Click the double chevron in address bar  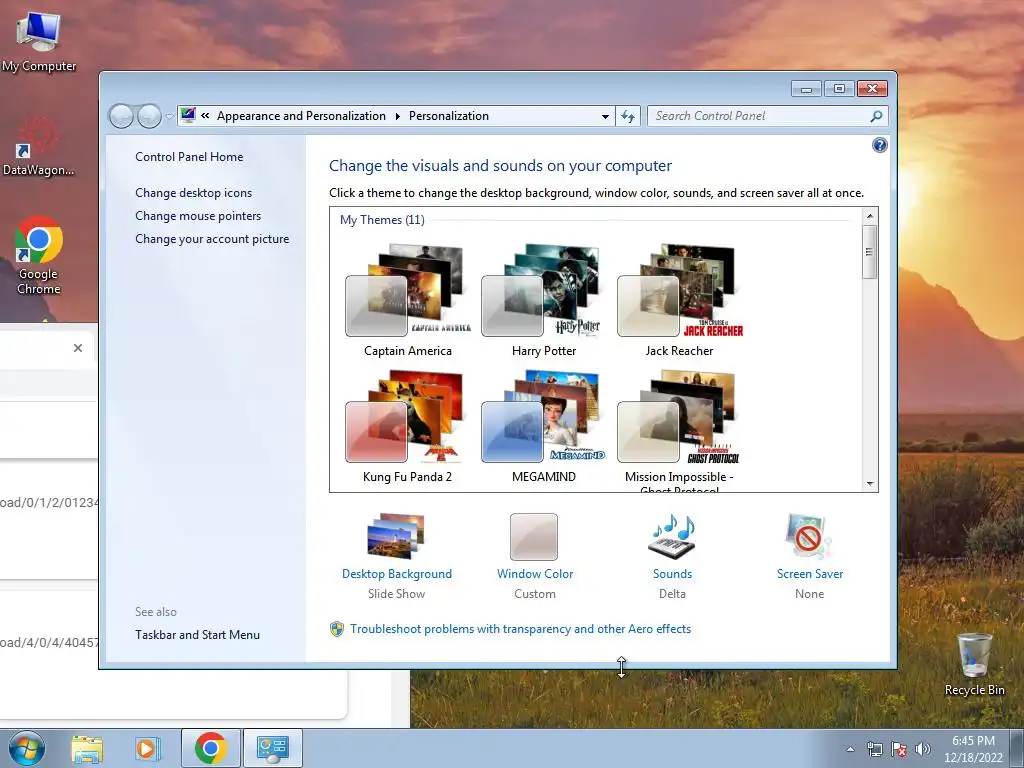(205, 116)
